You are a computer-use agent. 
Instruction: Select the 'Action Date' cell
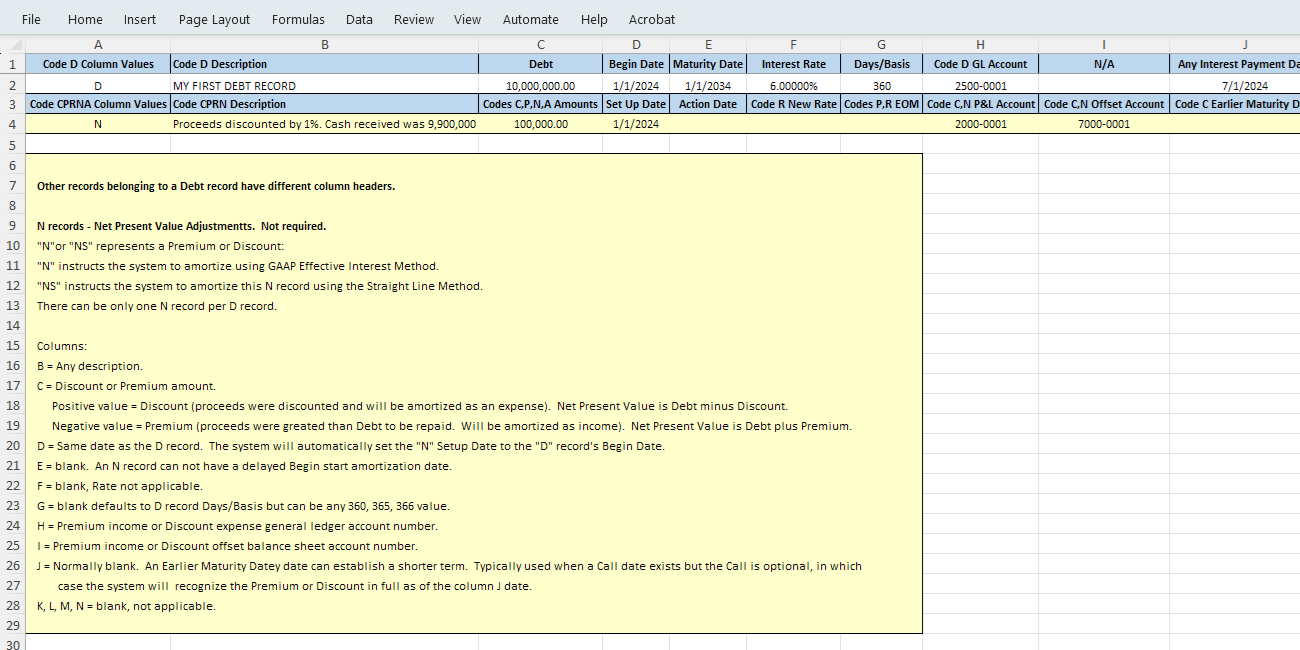[708, 104]
